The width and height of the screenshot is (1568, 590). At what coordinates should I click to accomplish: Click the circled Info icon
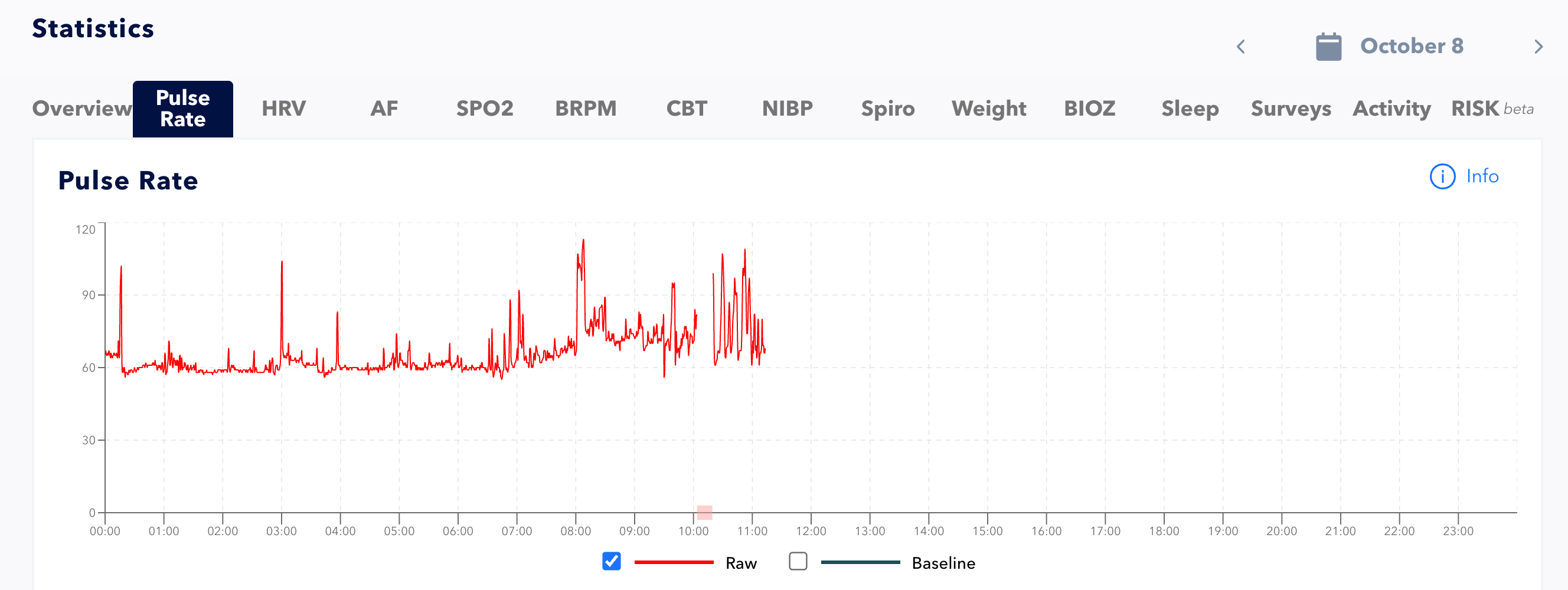coord(1442,176)
